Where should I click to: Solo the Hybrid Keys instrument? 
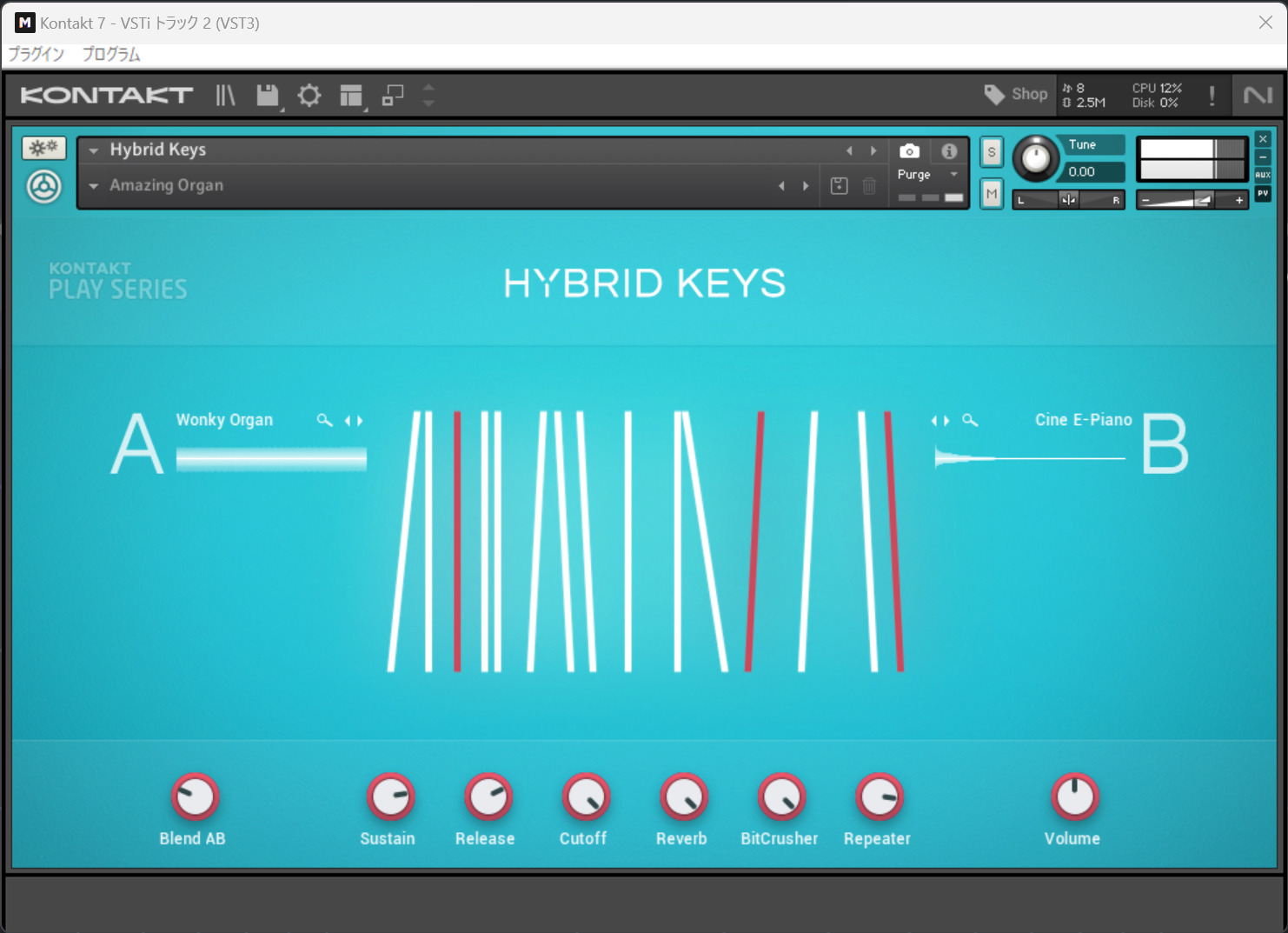coord(992,152)
